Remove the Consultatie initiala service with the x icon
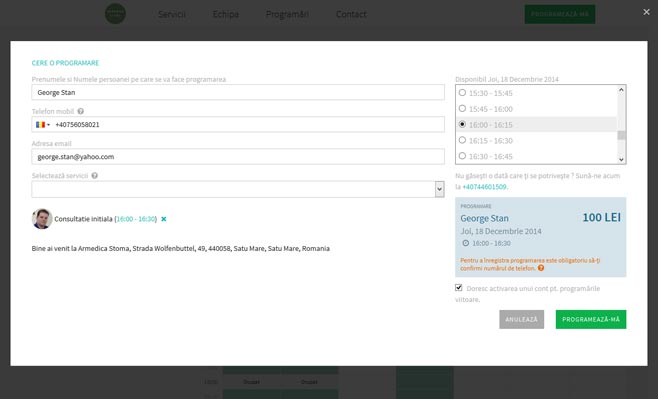The width and height of the screenshot is (658, 399). click(x=164, y=219)
